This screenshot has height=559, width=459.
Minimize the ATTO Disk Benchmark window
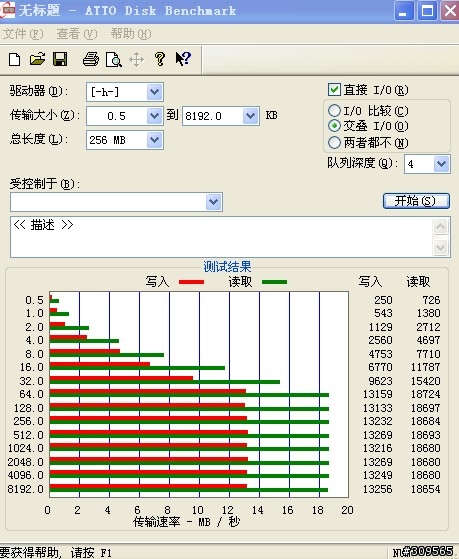[404, 11]
